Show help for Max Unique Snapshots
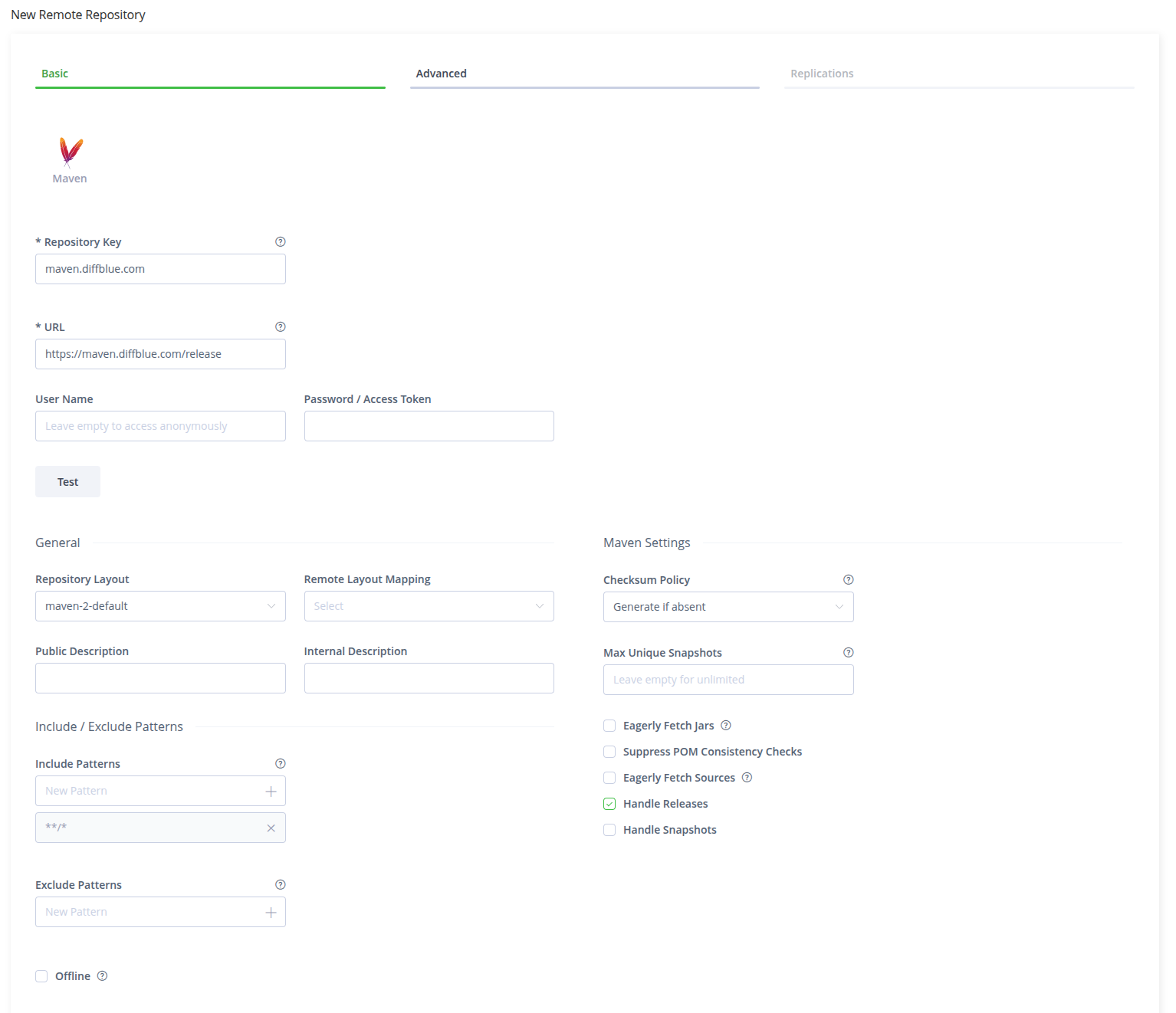1176x1013 pixels. [x=848, y=653]
